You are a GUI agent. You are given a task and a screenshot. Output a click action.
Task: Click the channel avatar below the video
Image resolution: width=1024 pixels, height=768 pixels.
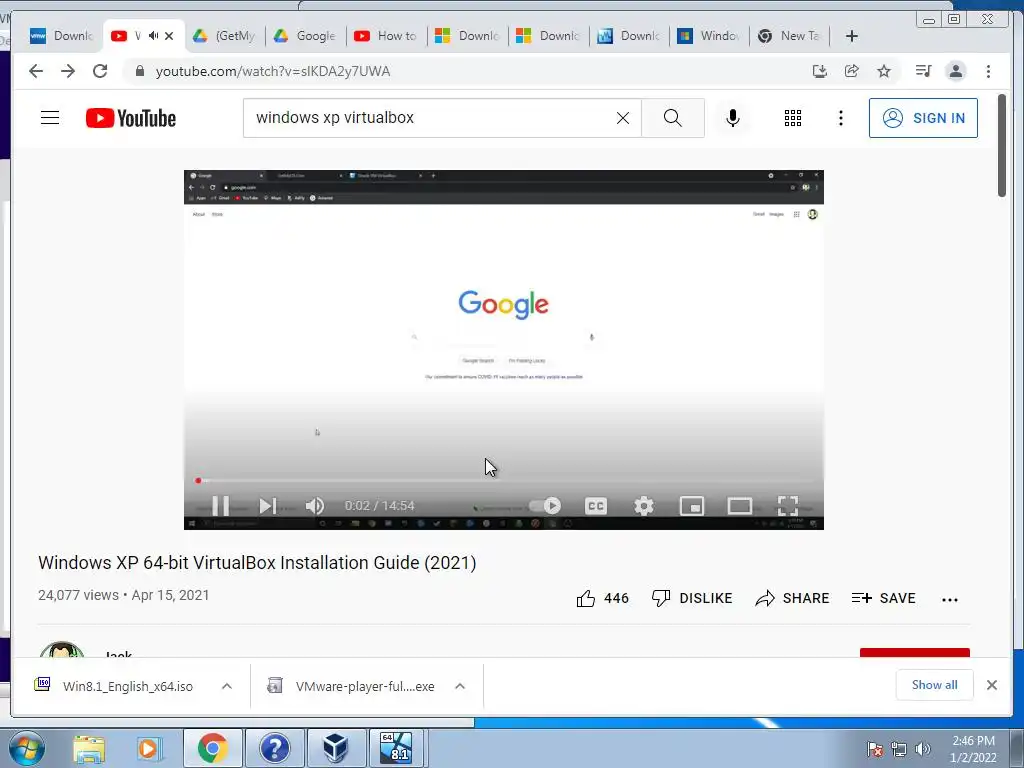point(62,649)
